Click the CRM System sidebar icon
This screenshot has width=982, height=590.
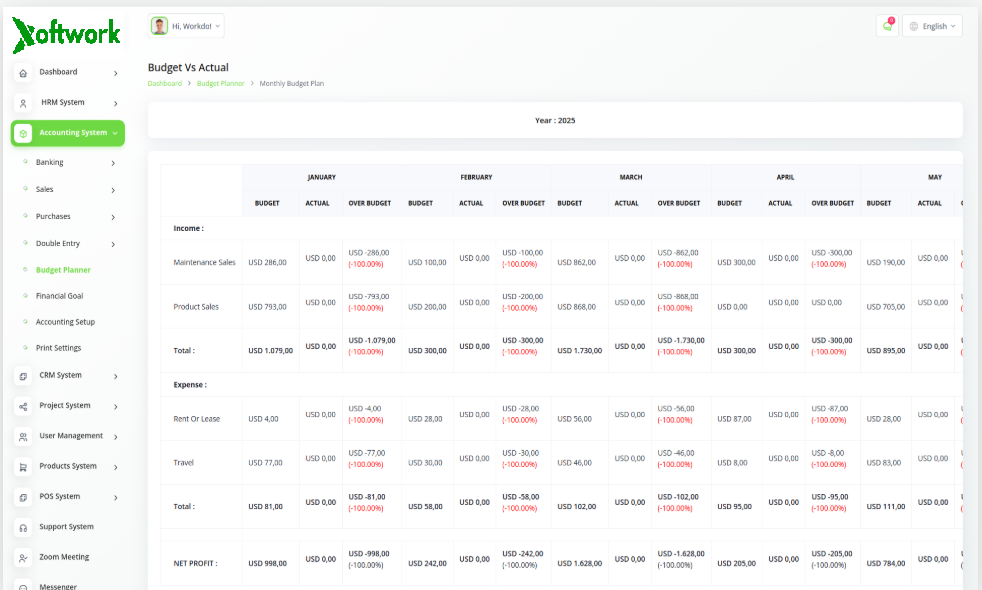[x=23, y=376]
